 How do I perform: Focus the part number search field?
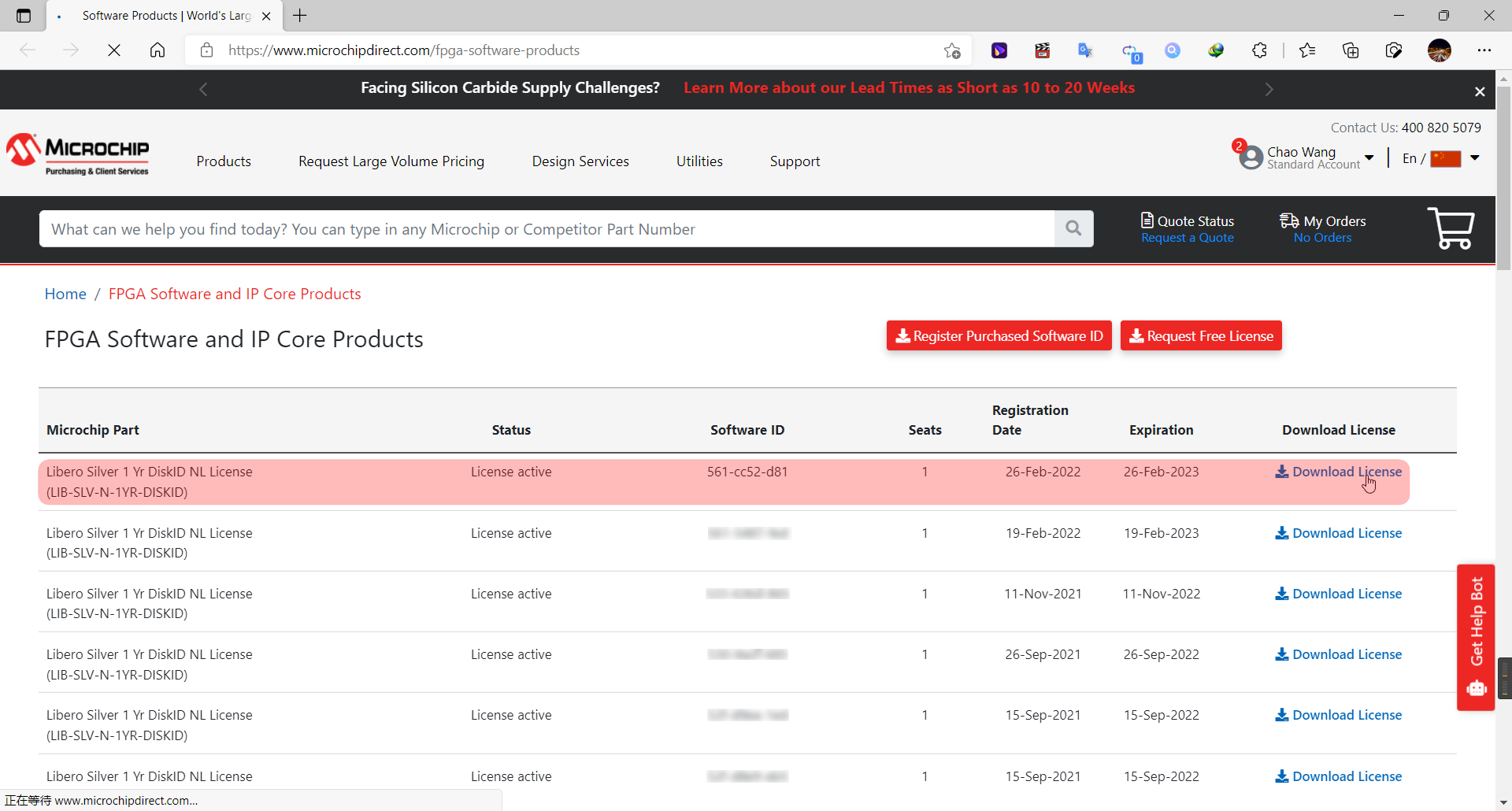[x=547, y=228]
